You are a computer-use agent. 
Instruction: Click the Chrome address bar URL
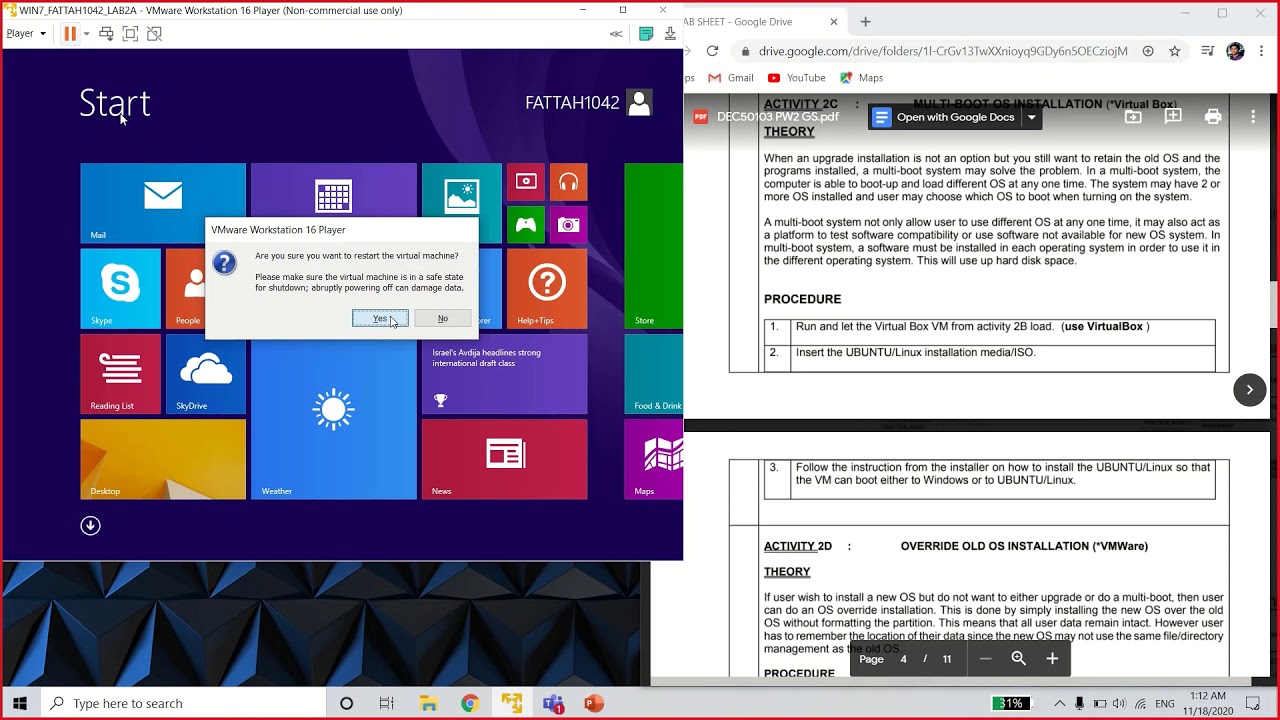943,51
